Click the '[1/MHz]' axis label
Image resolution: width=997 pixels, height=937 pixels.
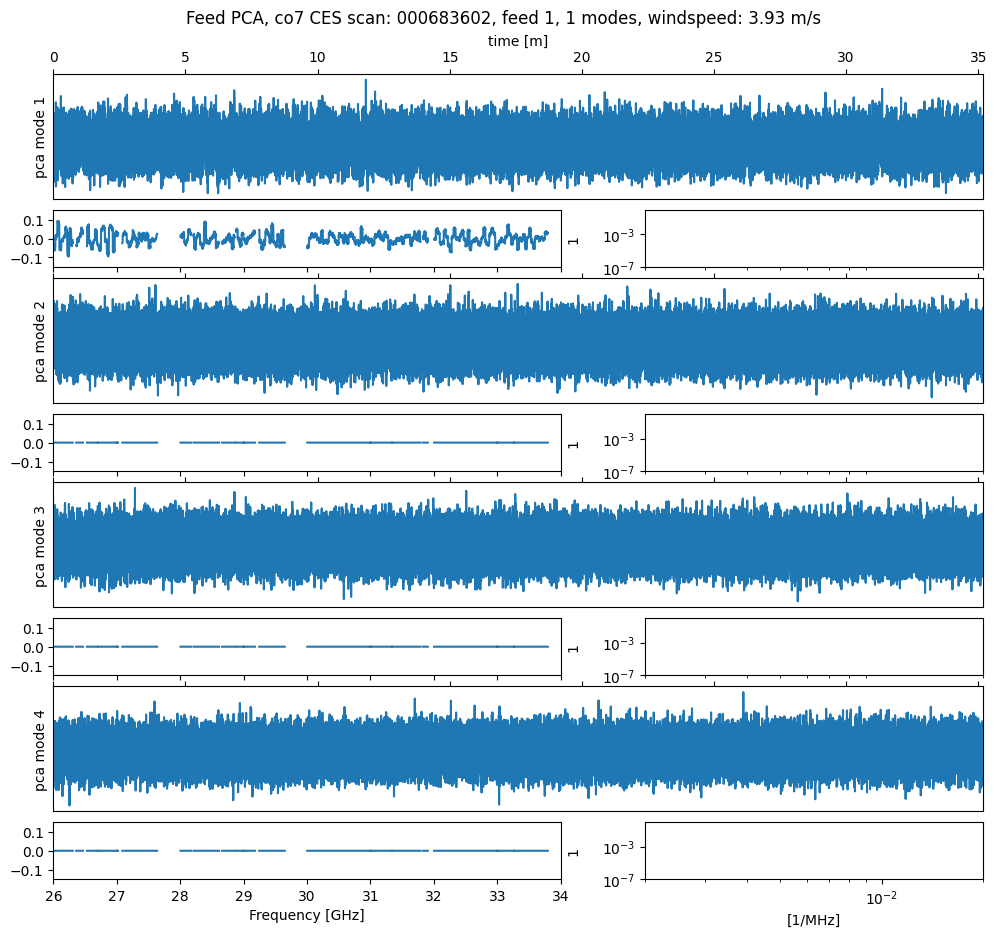[813, 919]
